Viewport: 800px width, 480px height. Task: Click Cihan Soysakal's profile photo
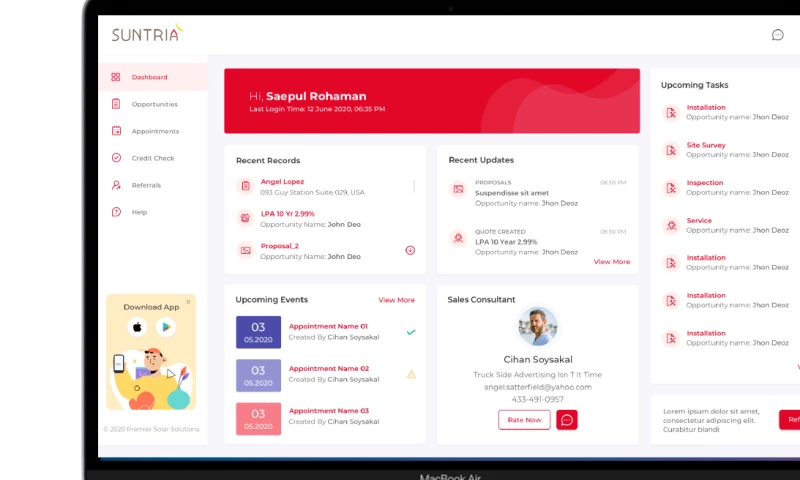coord(538,326)
